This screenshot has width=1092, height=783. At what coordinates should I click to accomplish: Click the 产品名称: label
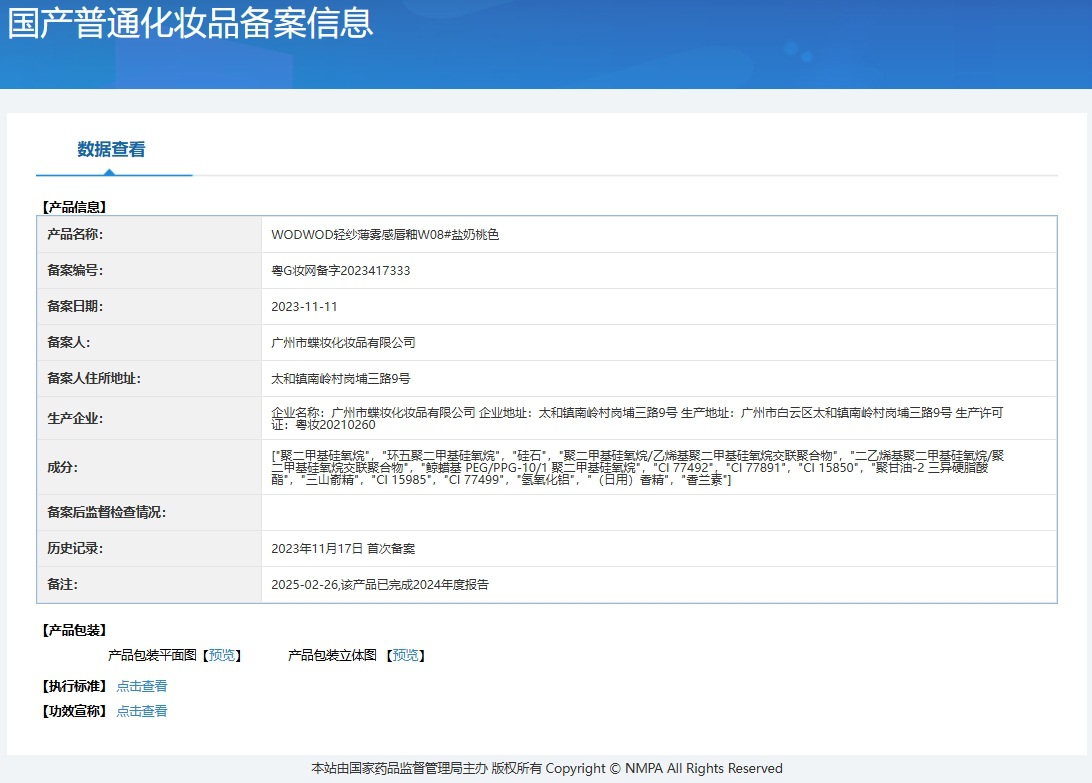tap(75, 235)
